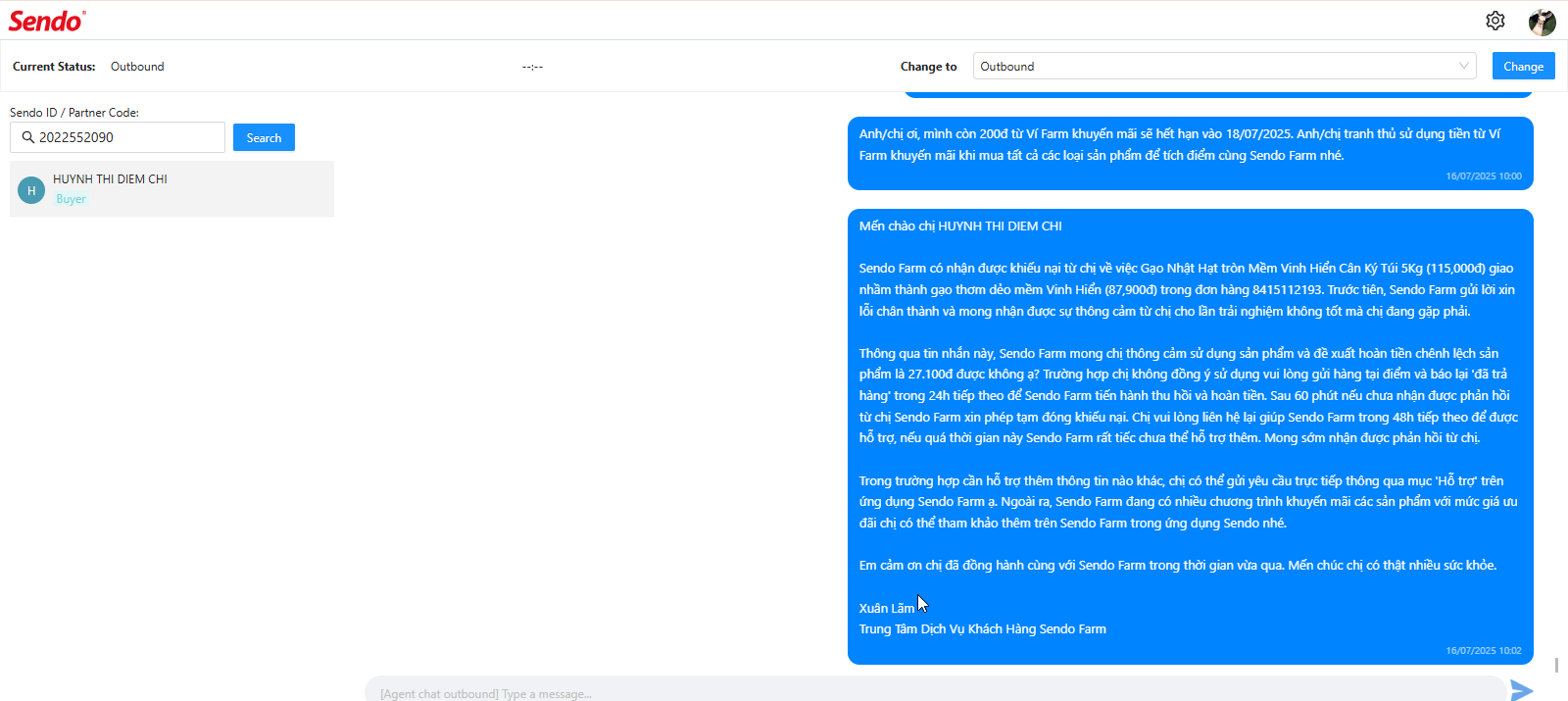Click the Current Status label

[54, 67]
